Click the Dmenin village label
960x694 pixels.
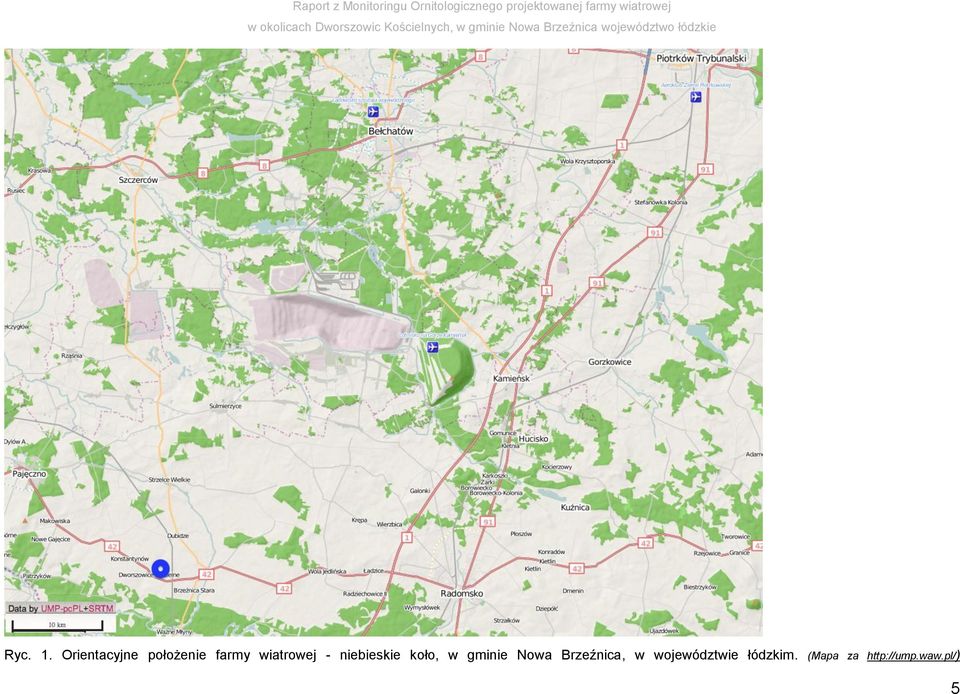(x=573, y=591)
